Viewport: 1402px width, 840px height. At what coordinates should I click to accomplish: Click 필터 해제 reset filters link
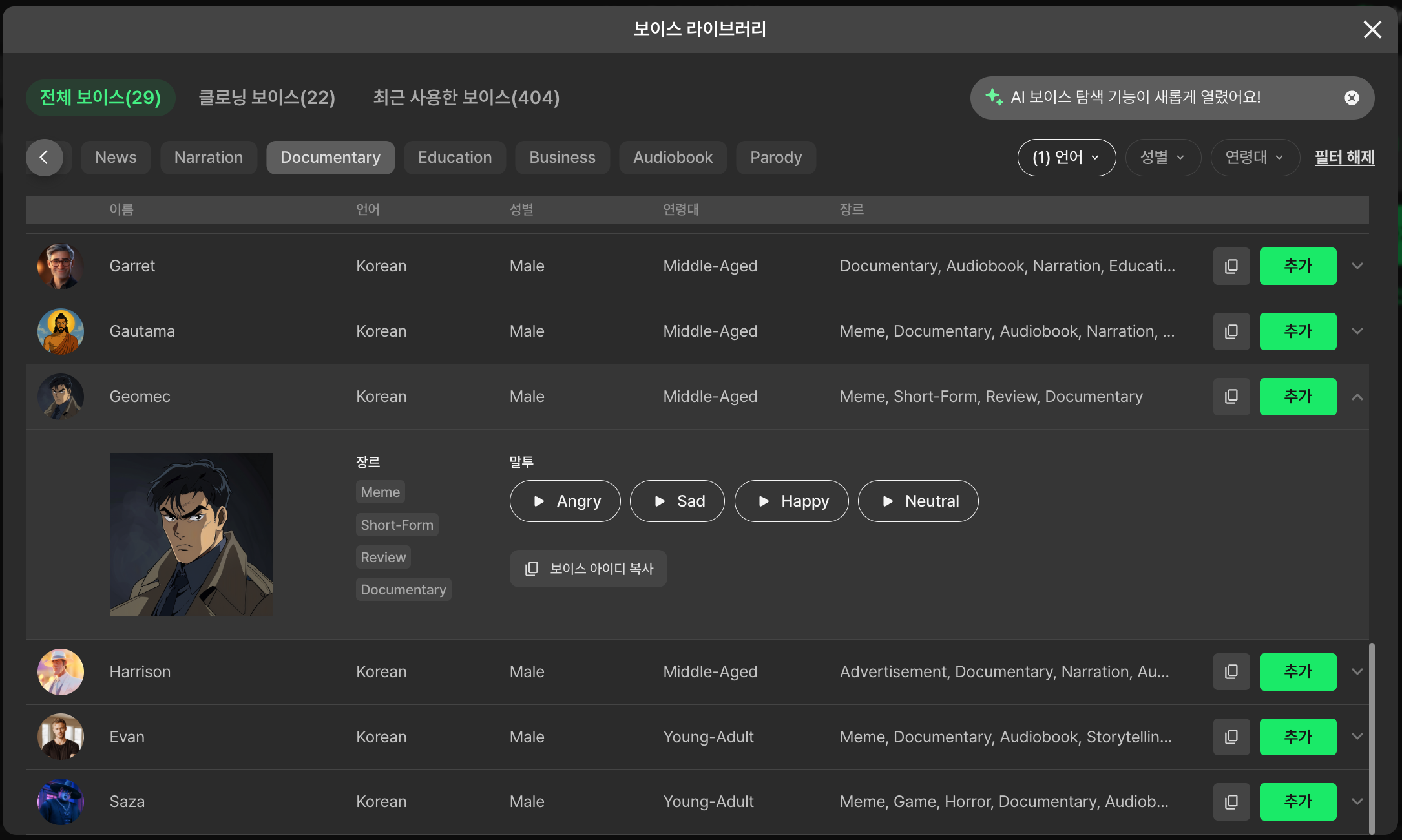1344,158
